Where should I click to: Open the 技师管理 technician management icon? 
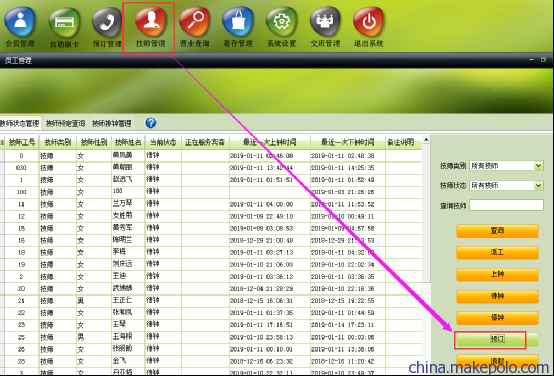tap(151, 21)
